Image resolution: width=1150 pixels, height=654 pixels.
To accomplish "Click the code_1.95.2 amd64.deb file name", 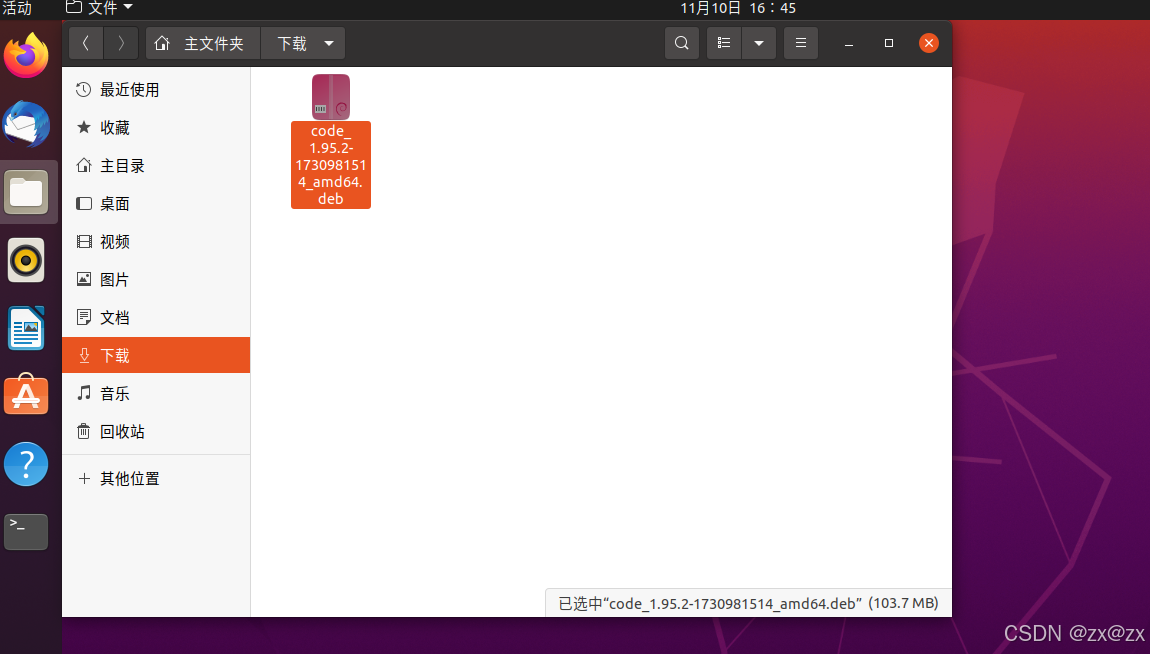I will tap(331, 165).
